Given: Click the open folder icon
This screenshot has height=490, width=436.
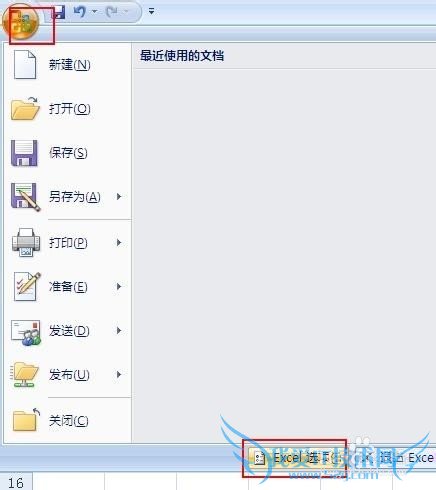Looking at the screenshot, I should click(x=25, y=109).
